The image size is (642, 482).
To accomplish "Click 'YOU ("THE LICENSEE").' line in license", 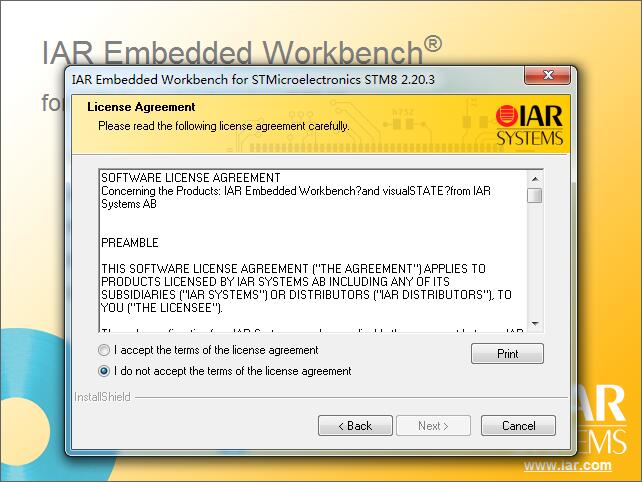I will coord(162,308).
